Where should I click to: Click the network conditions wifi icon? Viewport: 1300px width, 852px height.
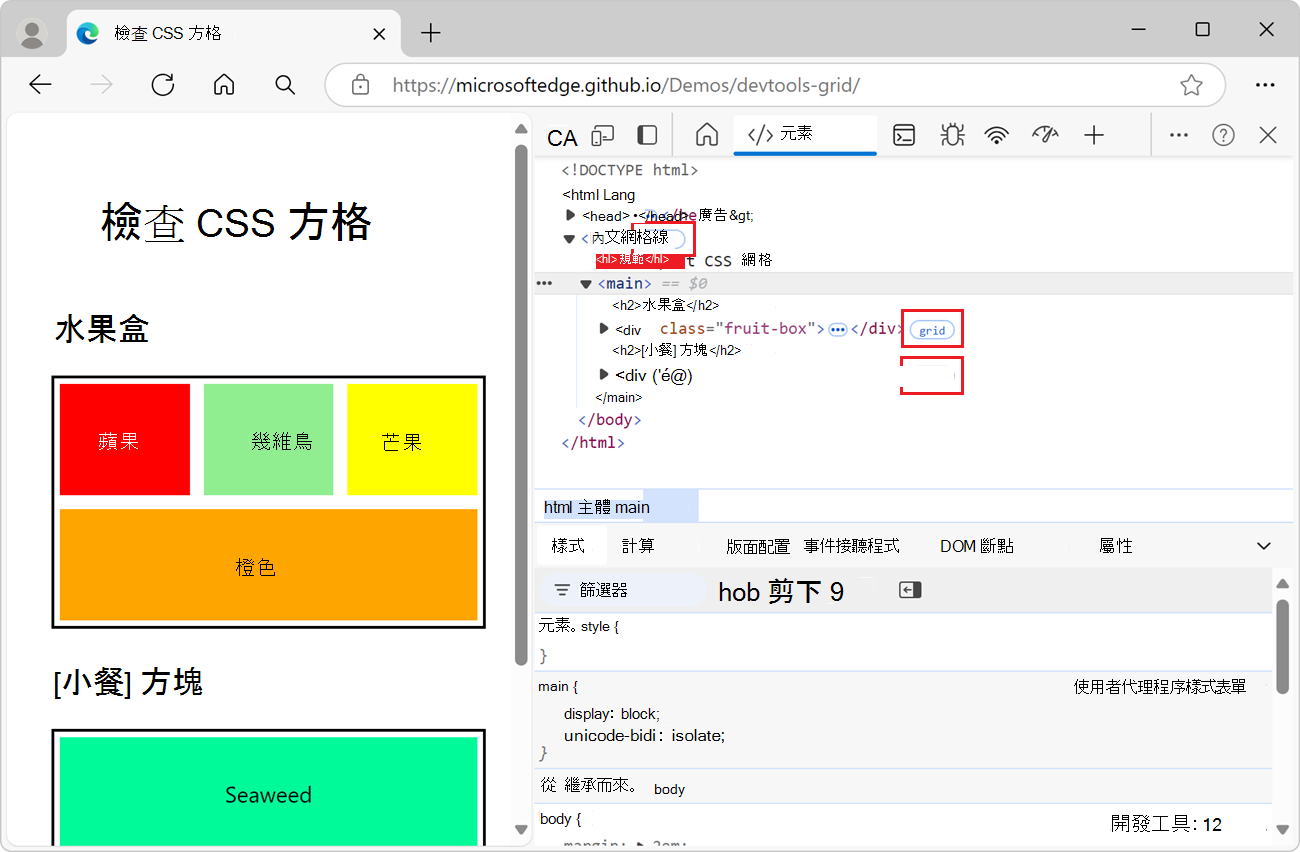[997, 133]
